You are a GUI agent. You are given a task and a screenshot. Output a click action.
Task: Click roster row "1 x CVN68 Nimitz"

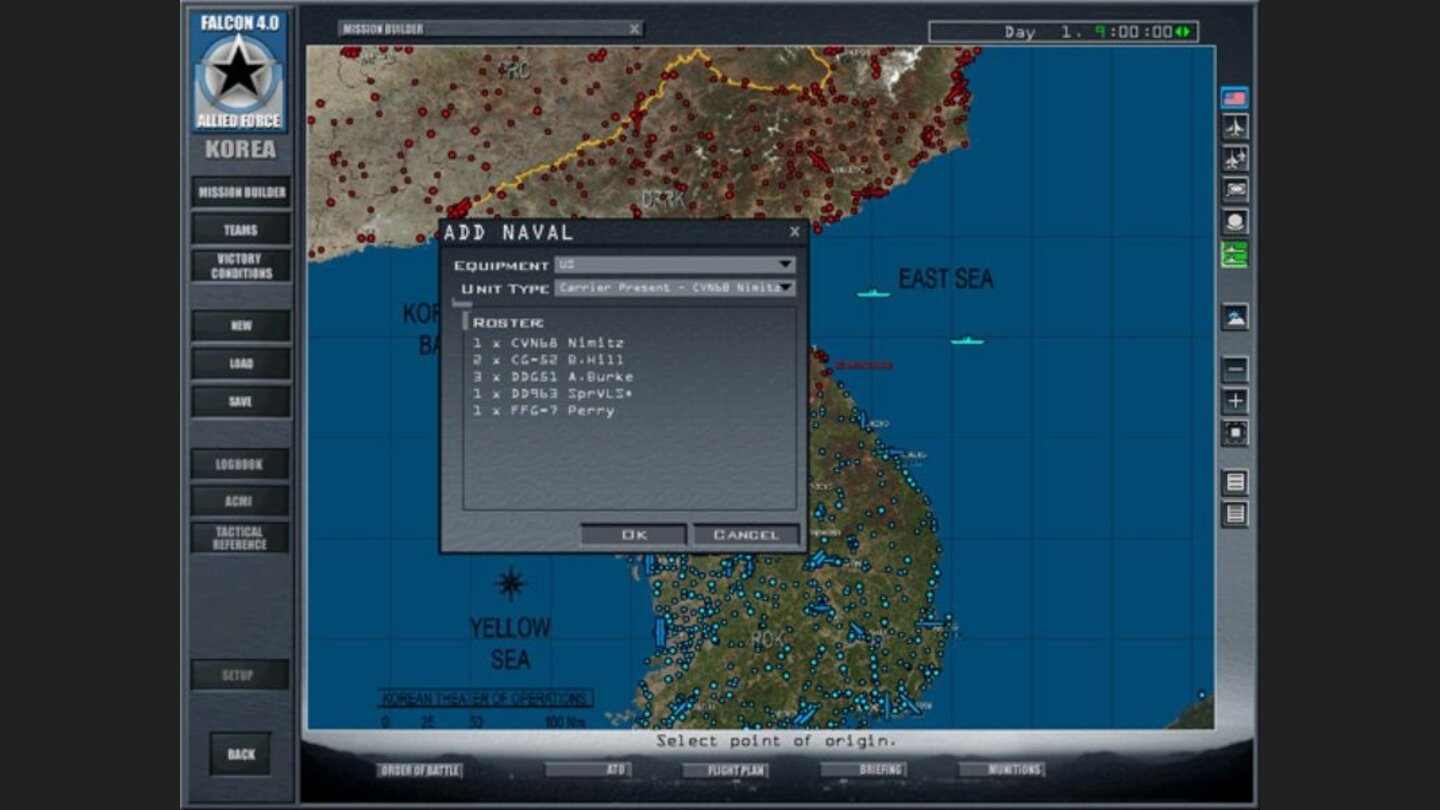[x=548, y=343]
